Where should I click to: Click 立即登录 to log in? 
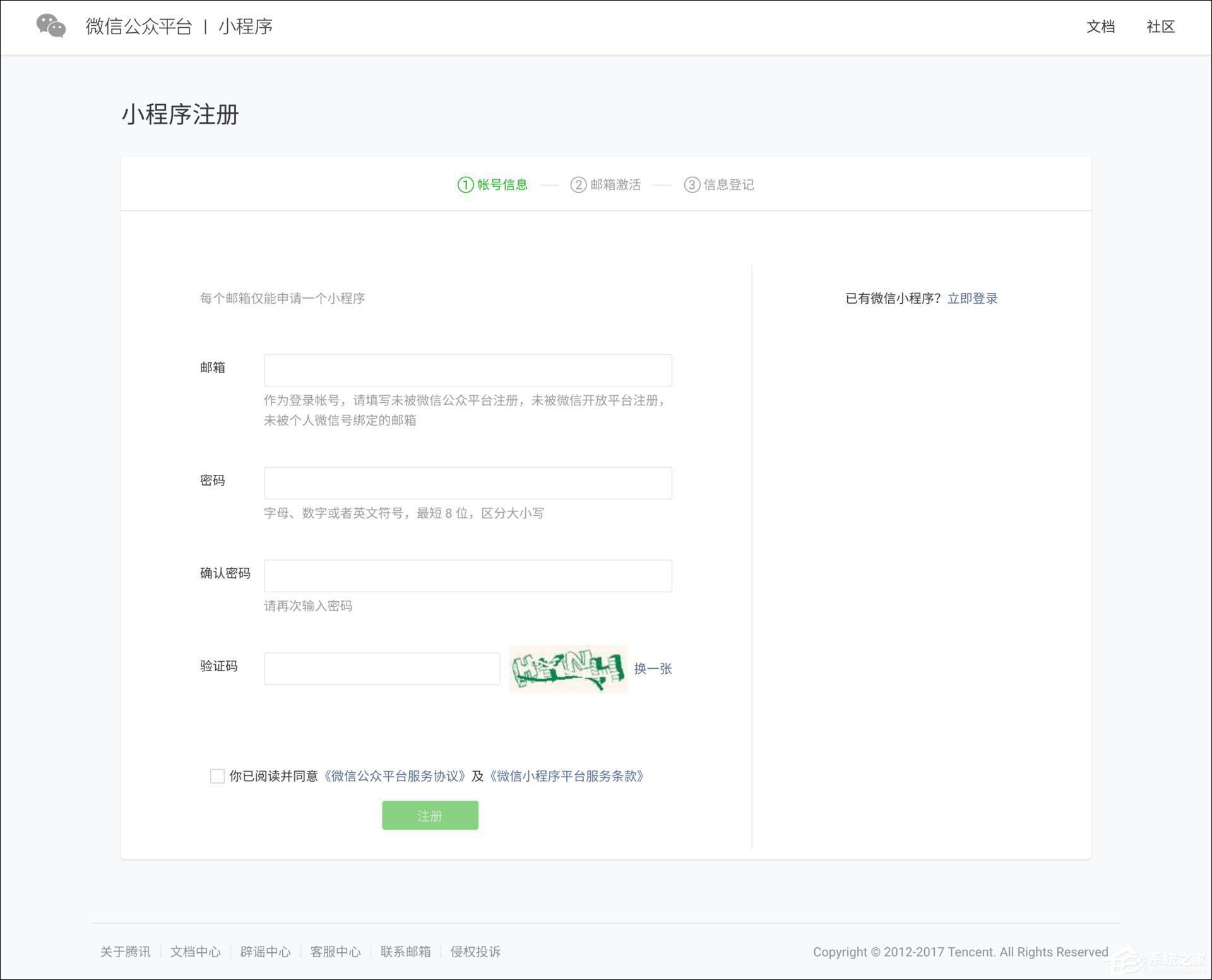point(973,298)
